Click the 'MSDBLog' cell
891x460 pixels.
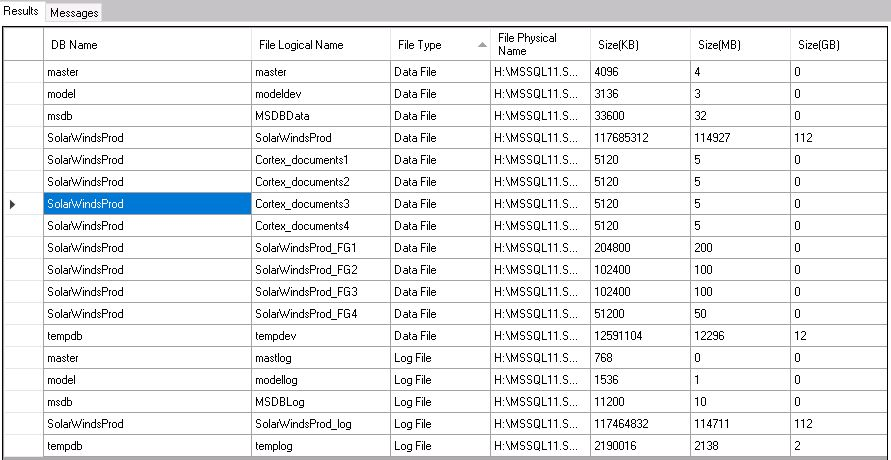click(321, 402)
